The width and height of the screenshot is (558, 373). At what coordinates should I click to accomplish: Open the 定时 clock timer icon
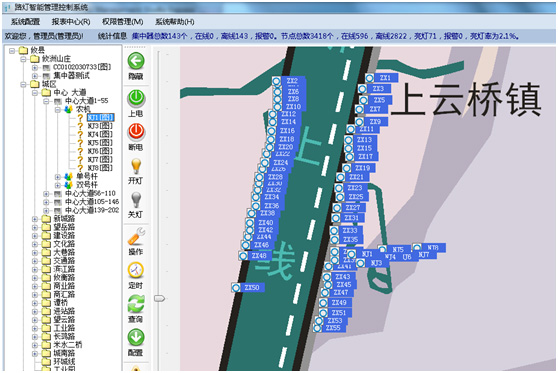coord(136,270)
